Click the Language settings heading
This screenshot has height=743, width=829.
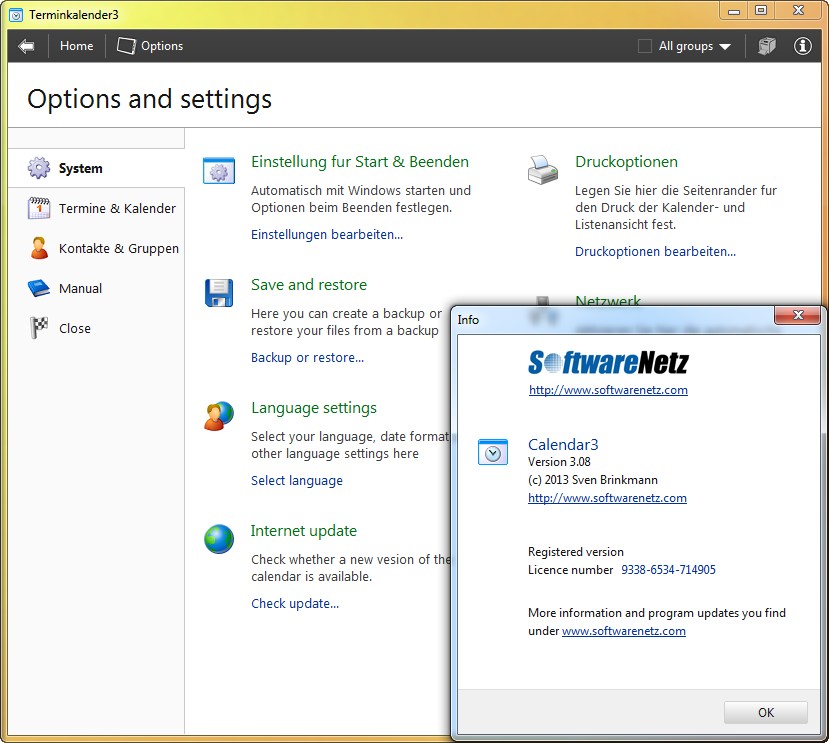coord(314,408)
